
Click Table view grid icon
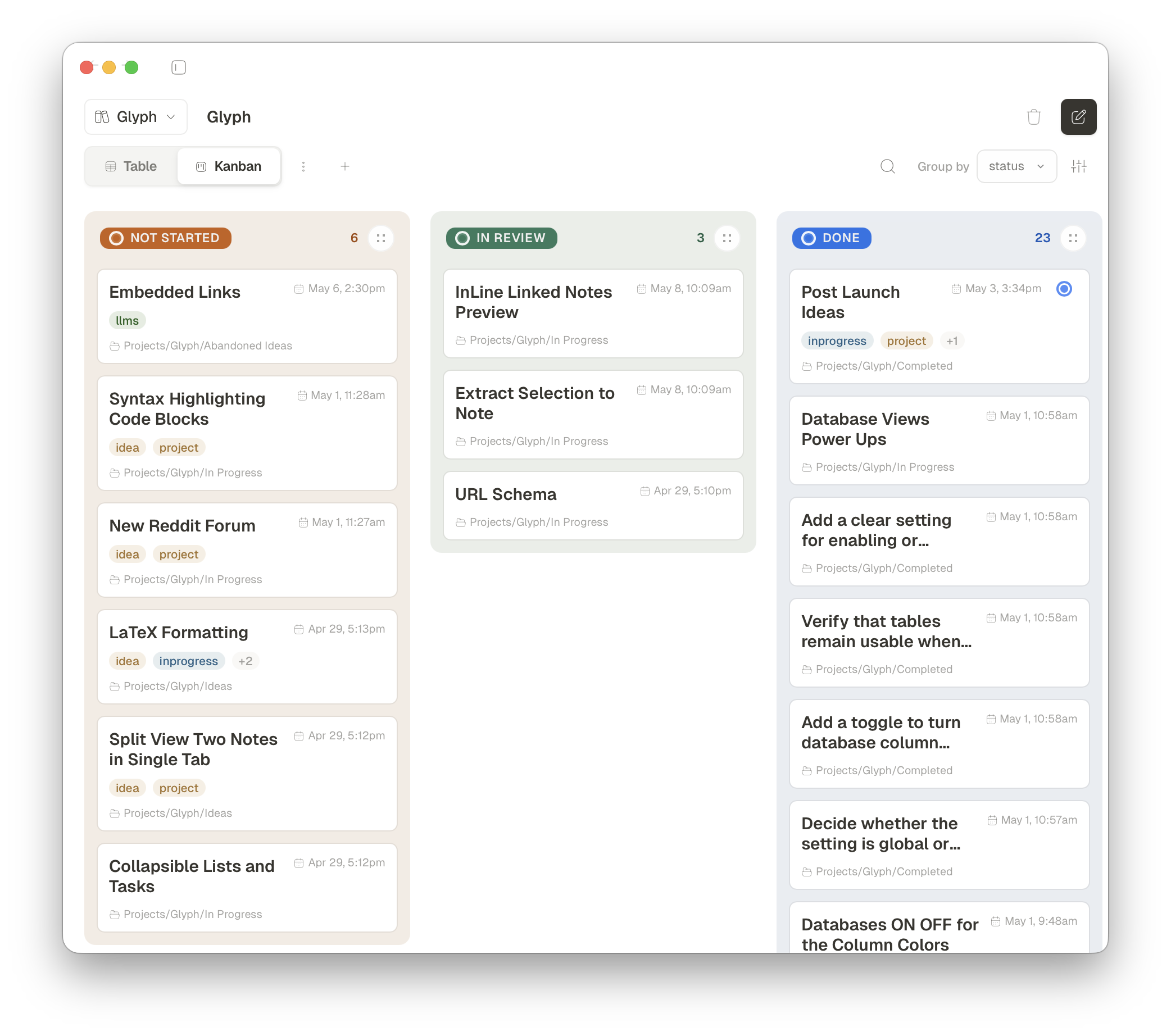coord(111,167)
